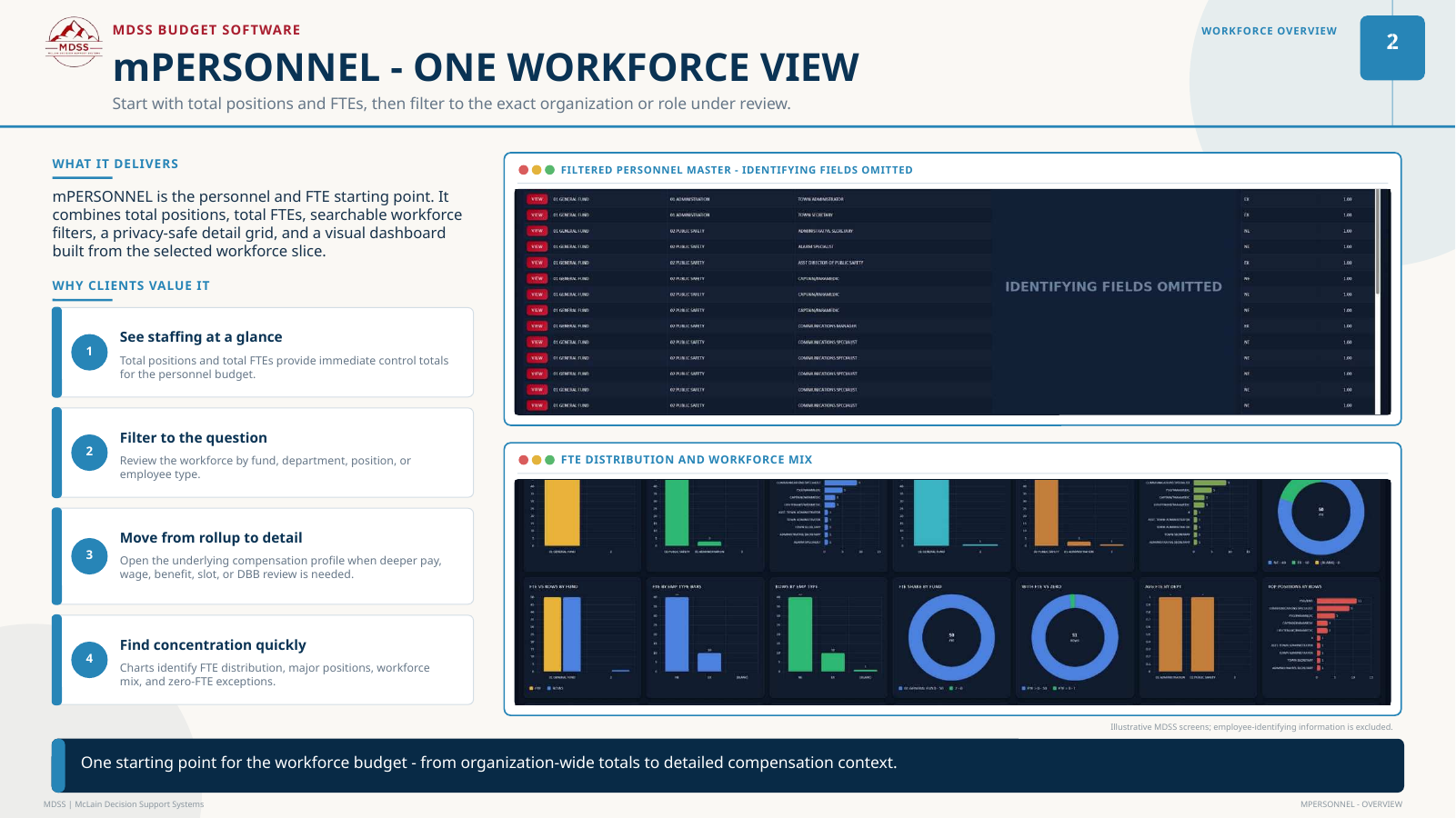Open VIEW for Asst Director of Public Safety
Image resolution: width=1456 pixels, height=818 pixels.
pyautogui.click(x=537, y=263)
